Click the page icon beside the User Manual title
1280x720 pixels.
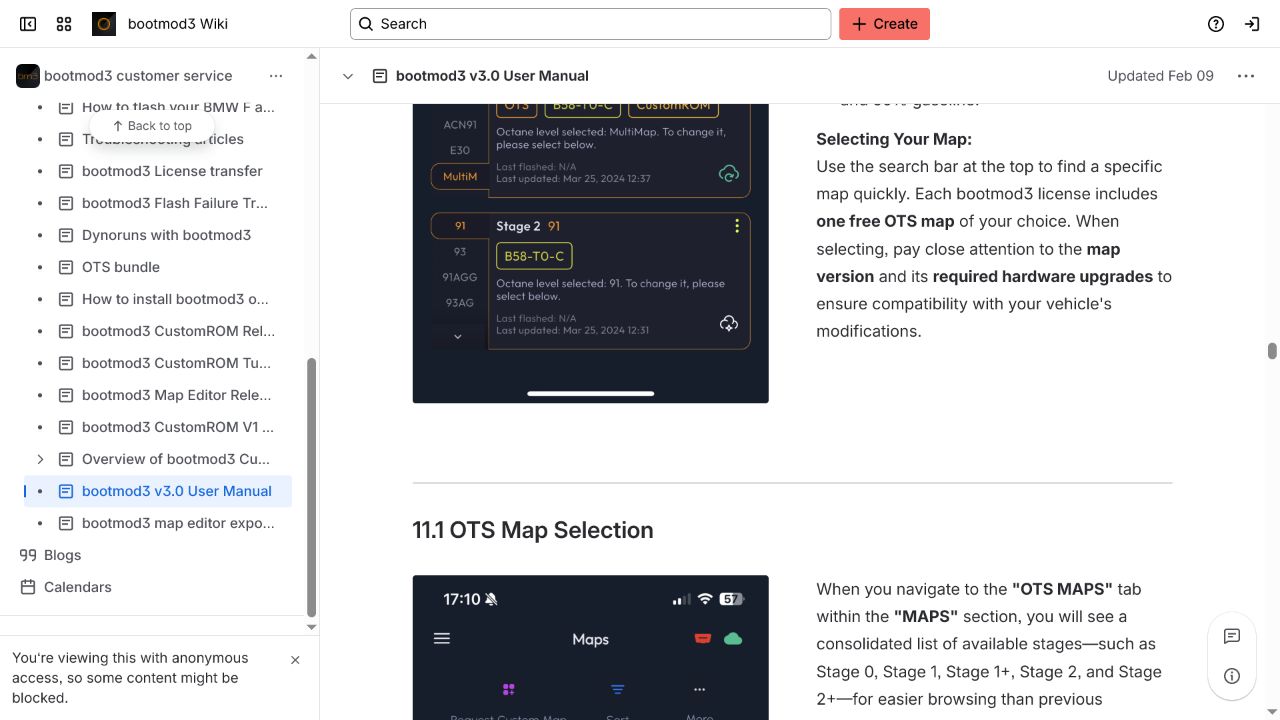click(380, 76)
